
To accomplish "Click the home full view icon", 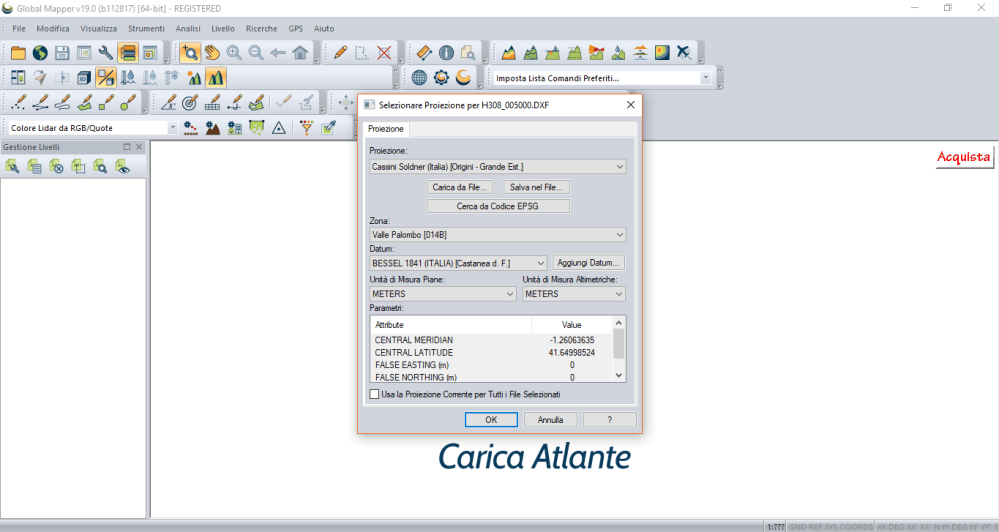I will [300, 53].
